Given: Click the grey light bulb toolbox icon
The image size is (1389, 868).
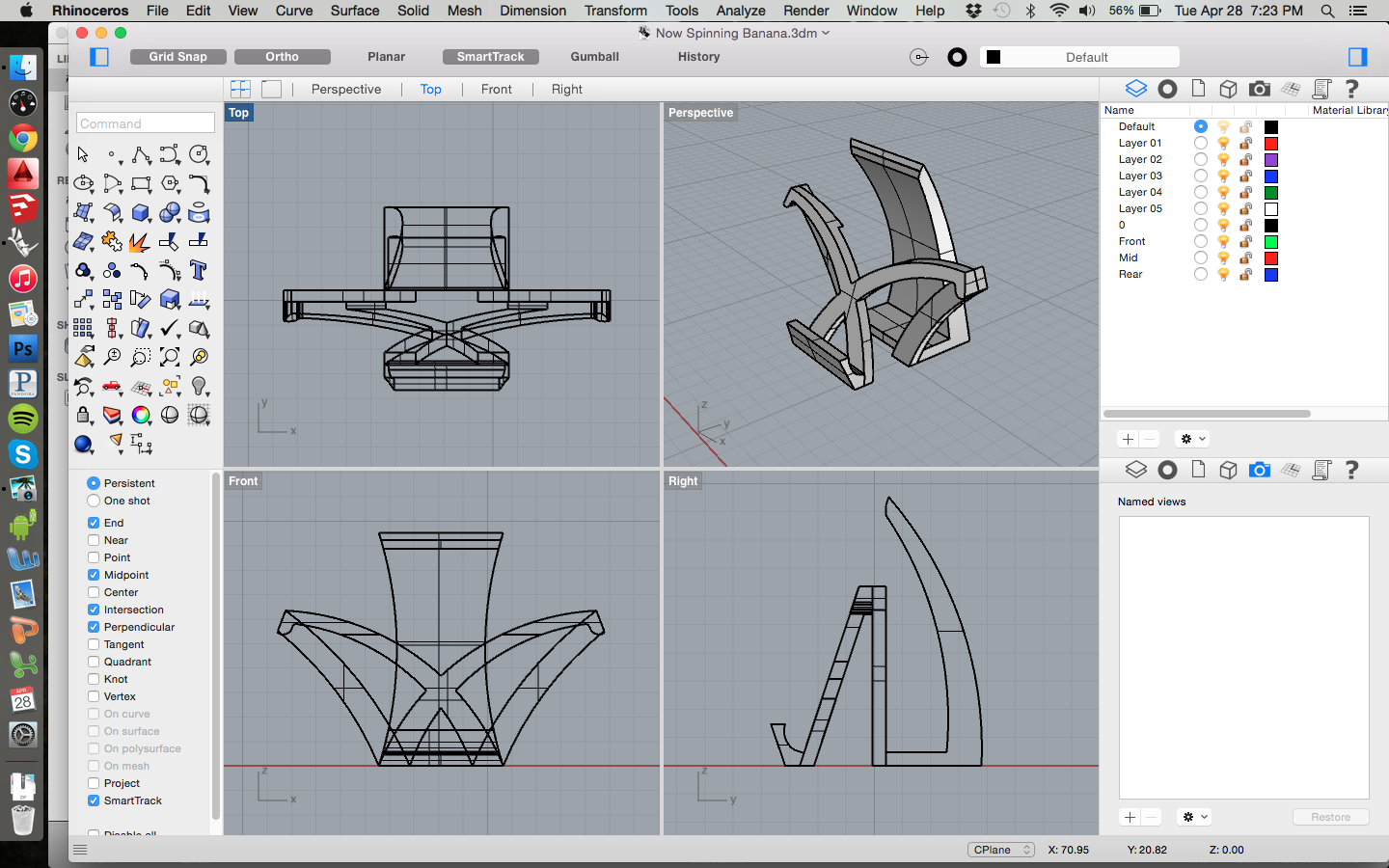Looking at the screenshot, I should tap(199, 386).
